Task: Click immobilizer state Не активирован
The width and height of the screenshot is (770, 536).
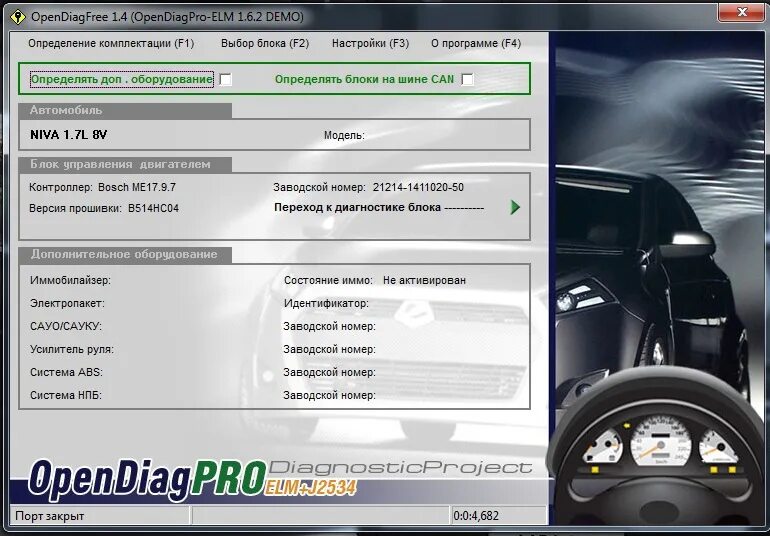Action: (x=424, y=280)
